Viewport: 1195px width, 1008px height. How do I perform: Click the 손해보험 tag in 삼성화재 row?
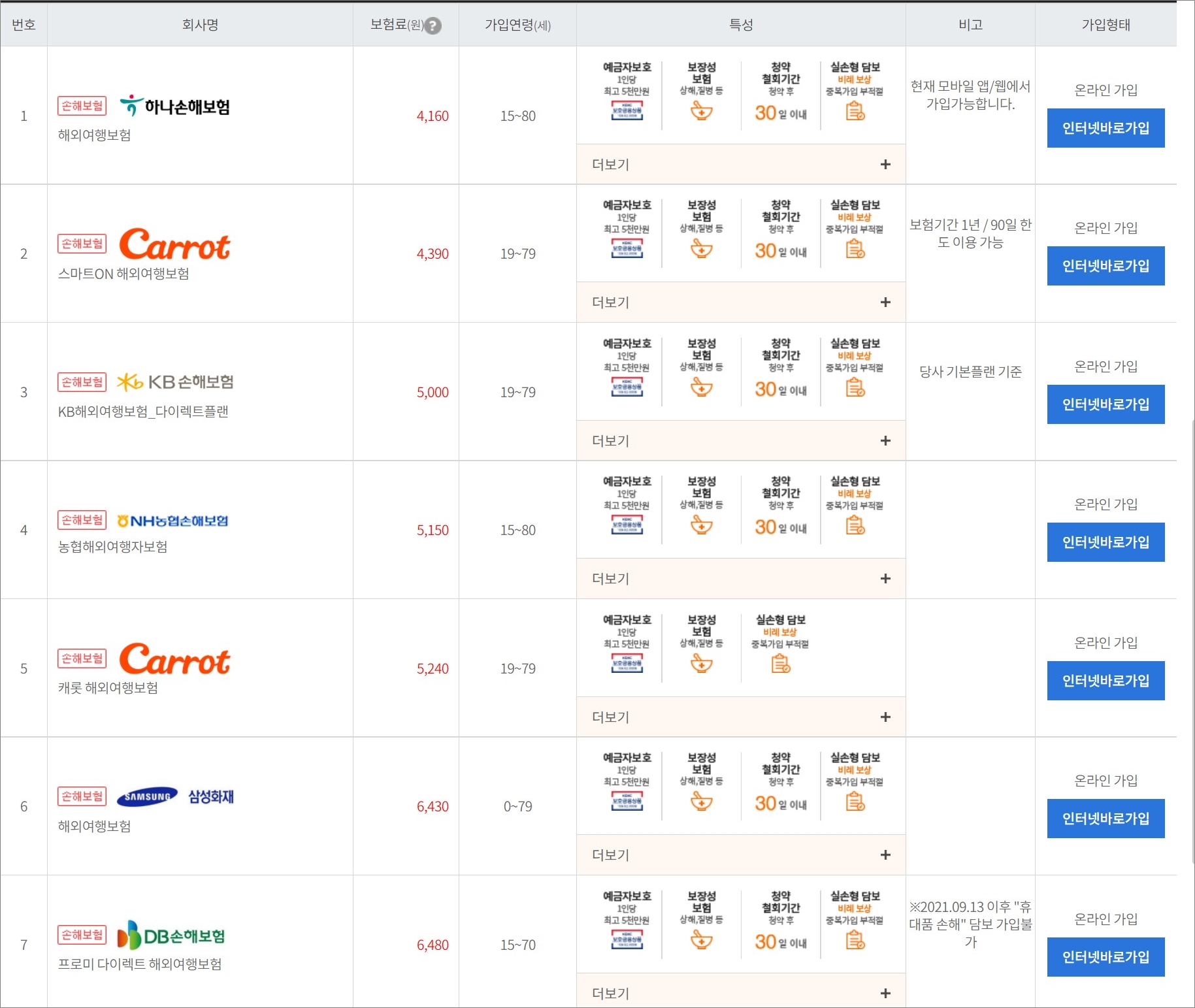coord(82,796)
